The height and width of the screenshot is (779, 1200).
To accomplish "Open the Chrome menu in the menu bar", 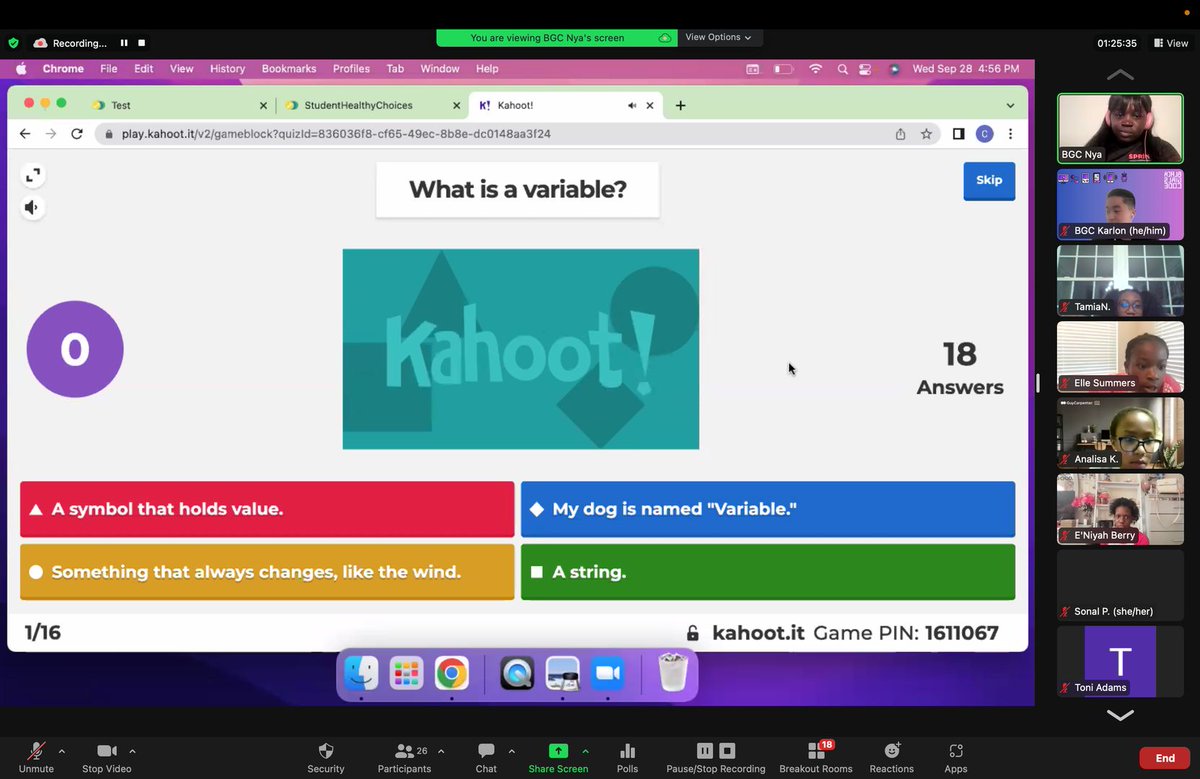I will pos(63,69).
